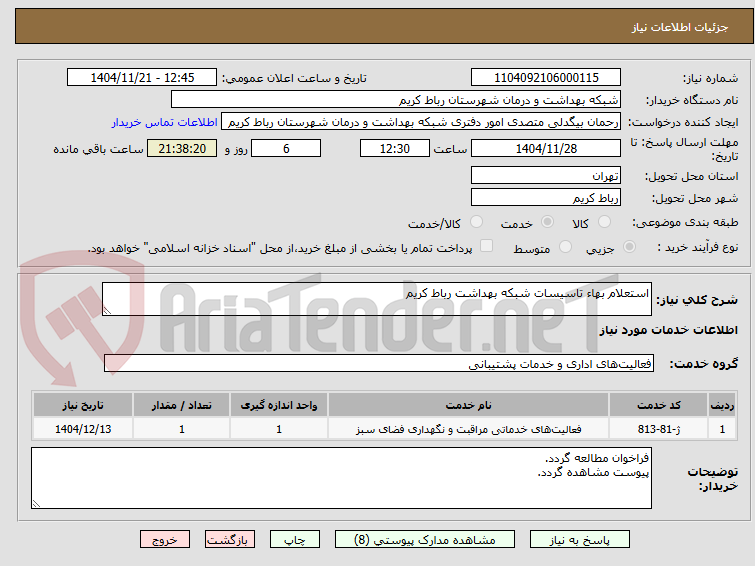Click the request creator field رحمان بیگدلی

421,122
